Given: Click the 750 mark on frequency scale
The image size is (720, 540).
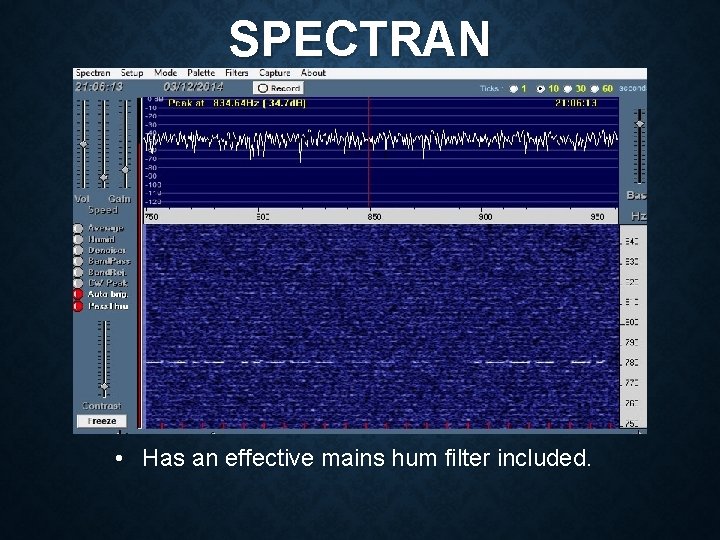Looking at the screenshot, I should [x=152, y=217].
